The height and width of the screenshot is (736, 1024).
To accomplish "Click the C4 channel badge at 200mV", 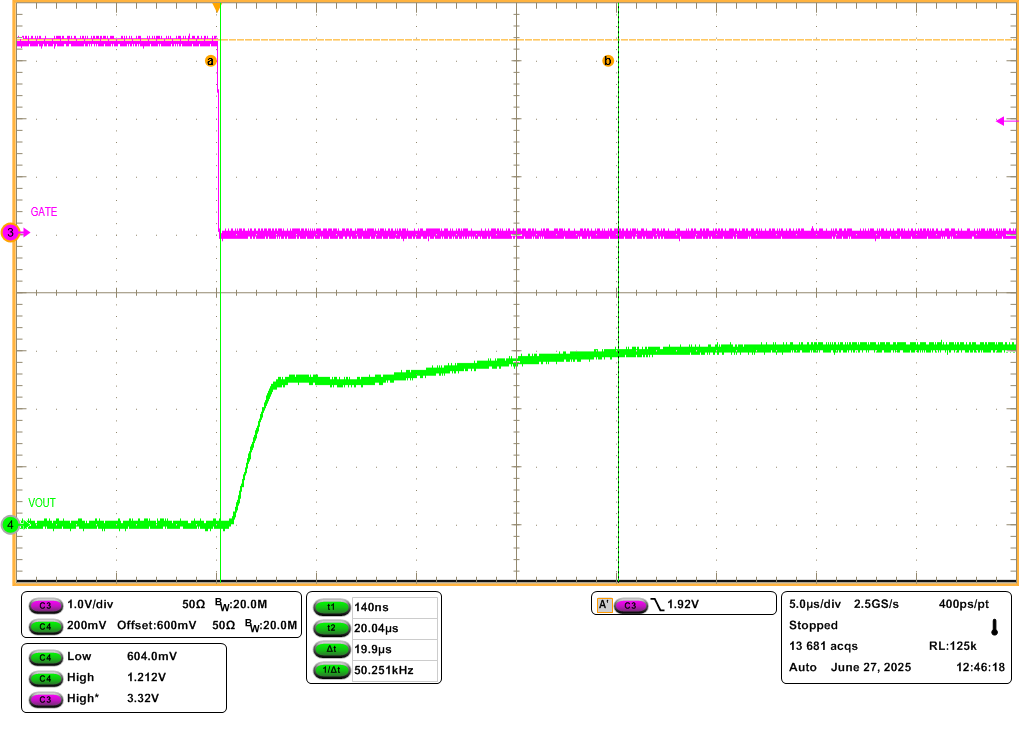I will click(x=45, y=626).
